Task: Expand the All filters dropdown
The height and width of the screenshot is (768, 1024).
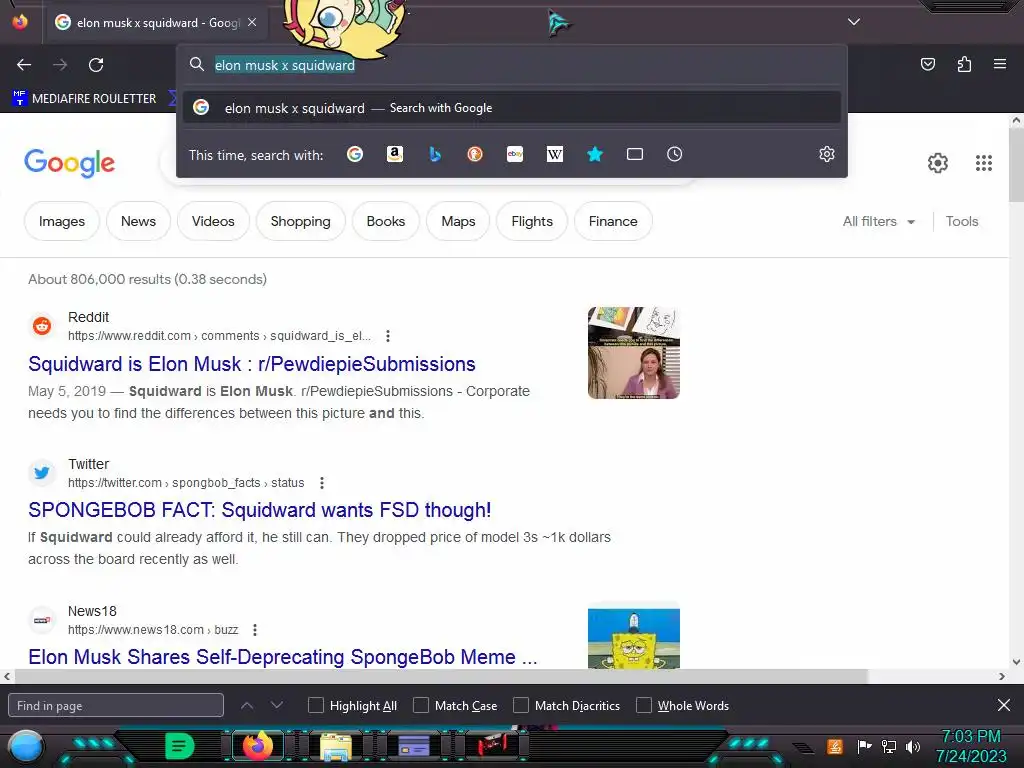Action: (x=879, y=221)
